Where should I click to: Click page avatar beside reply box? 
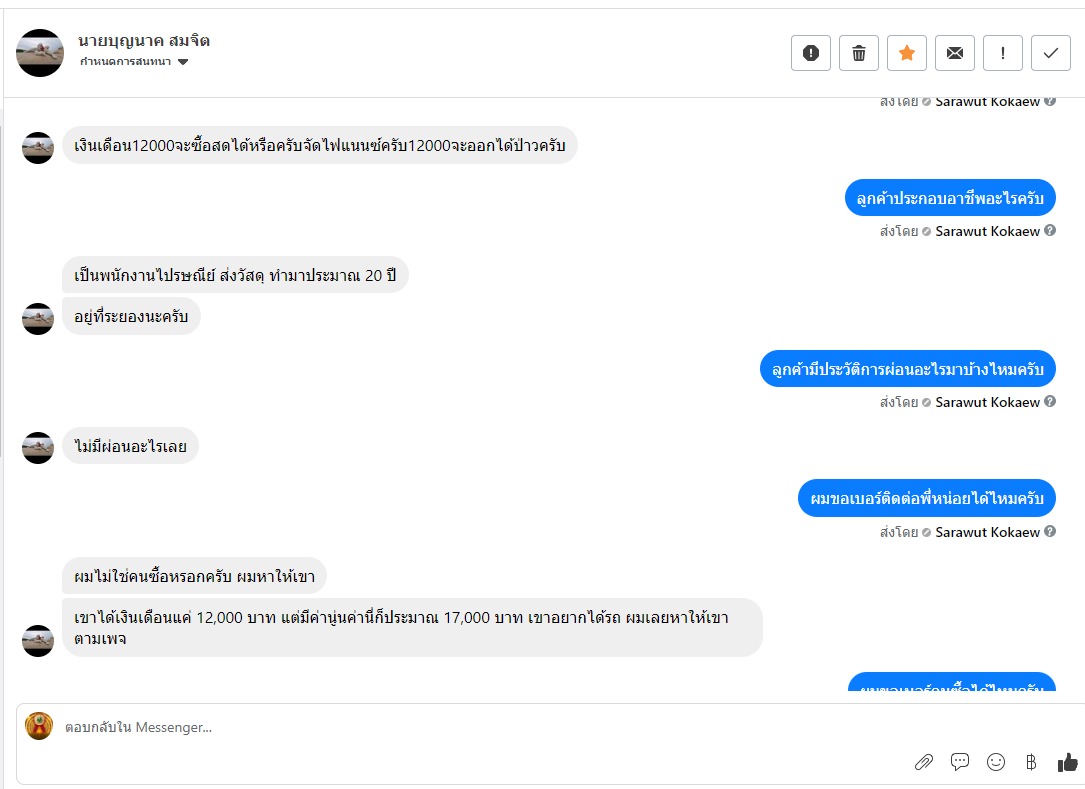39,726
